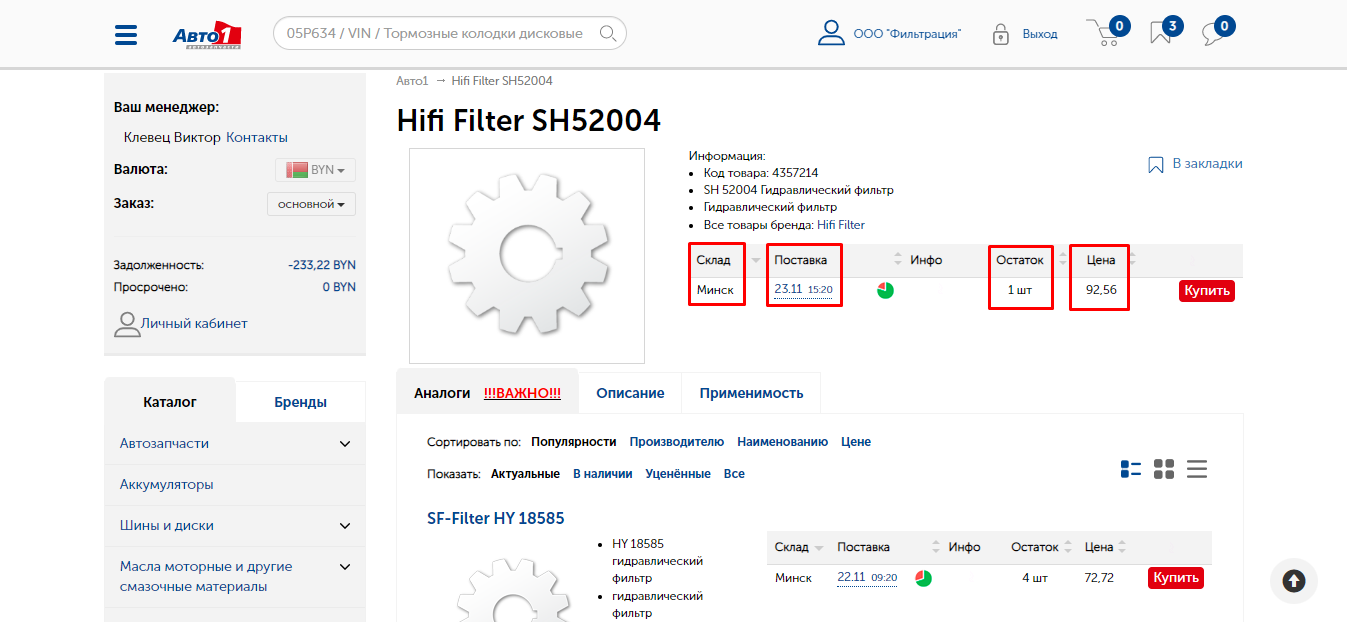This screenshot has width=1347, height=622.
Task: Sort analogs by Производителю
Action: 677,442
